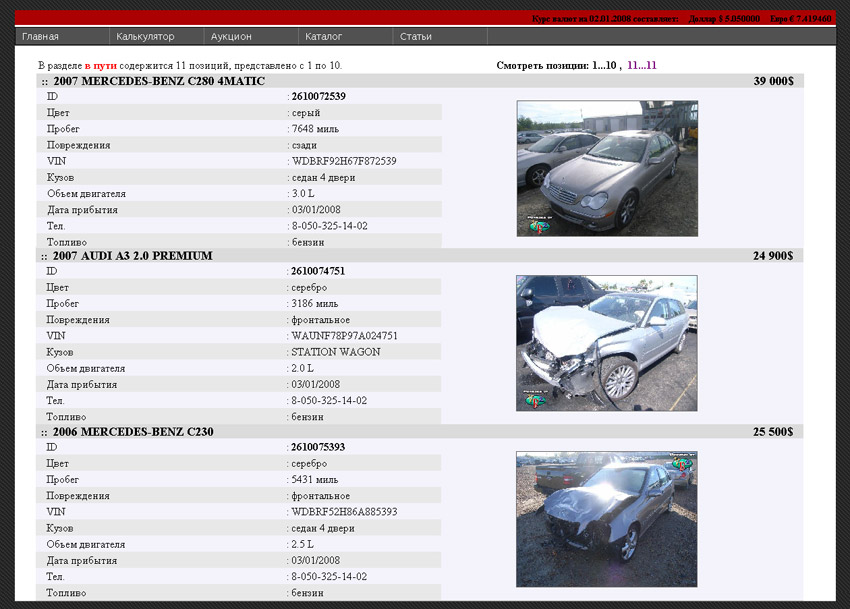Click the 39 000$ price

click(x=773, y=81)
